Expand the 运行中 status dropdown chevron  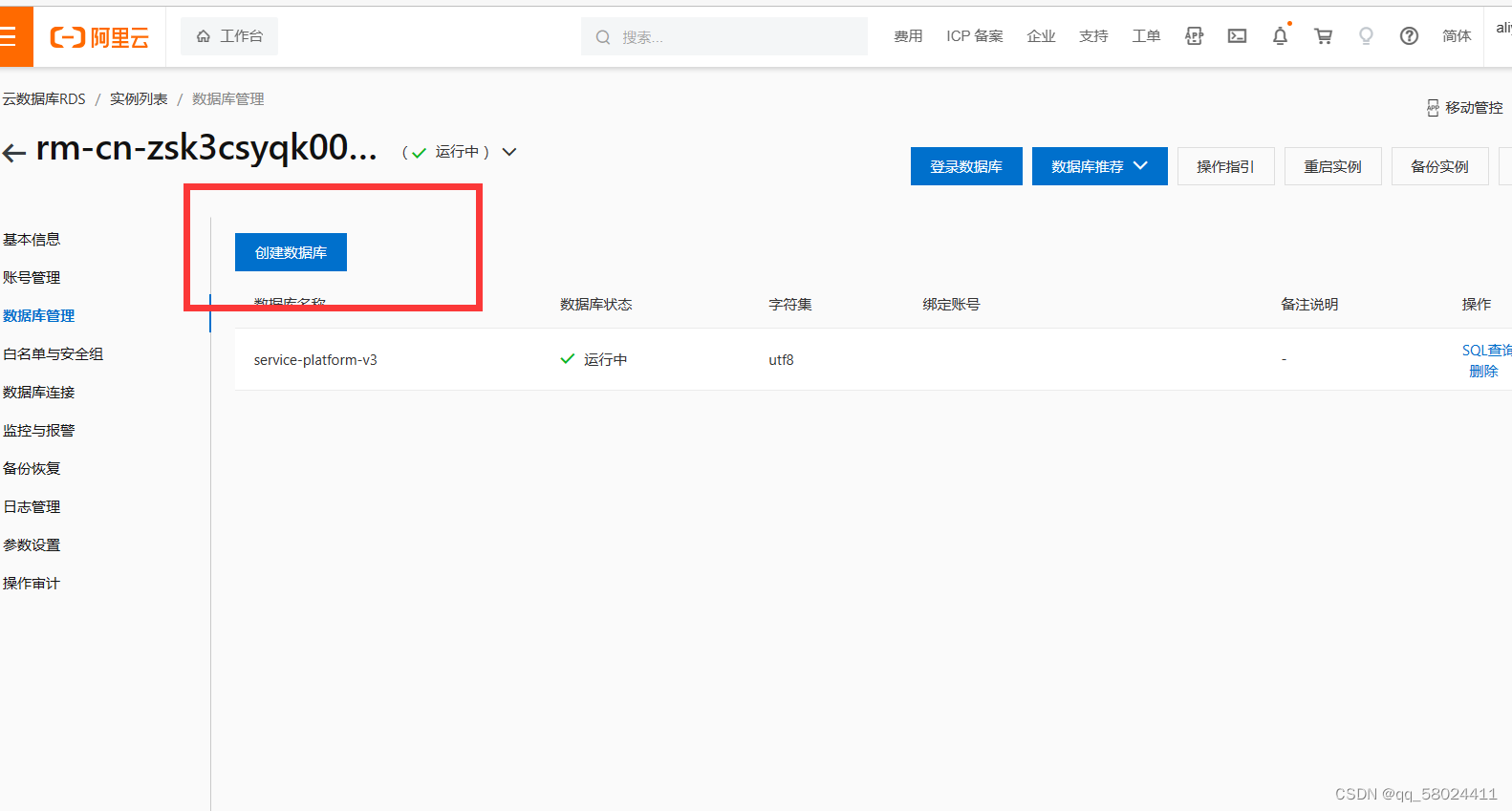coord(509,152)
